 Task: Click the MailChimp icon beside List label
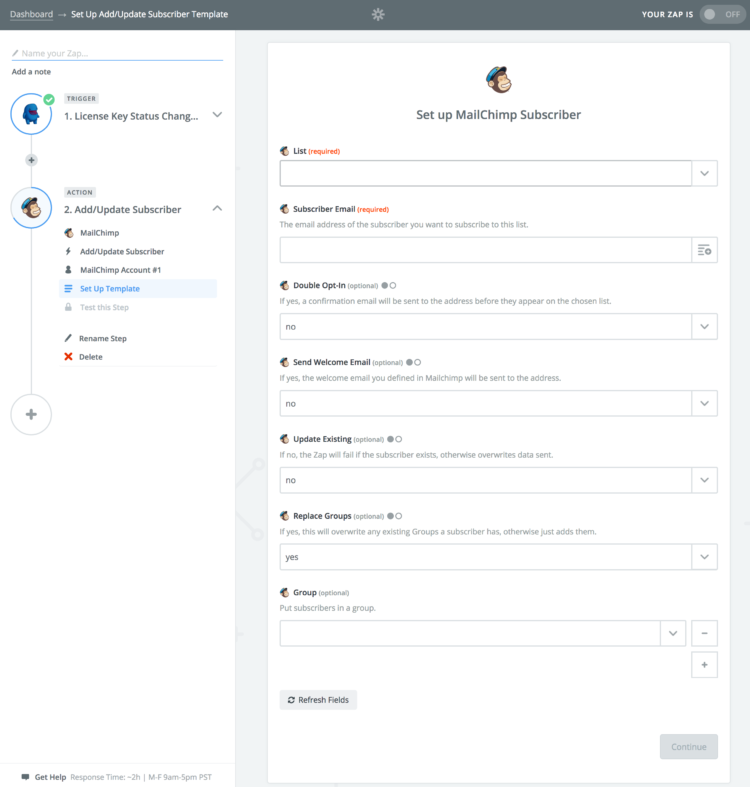pos(285,151)
